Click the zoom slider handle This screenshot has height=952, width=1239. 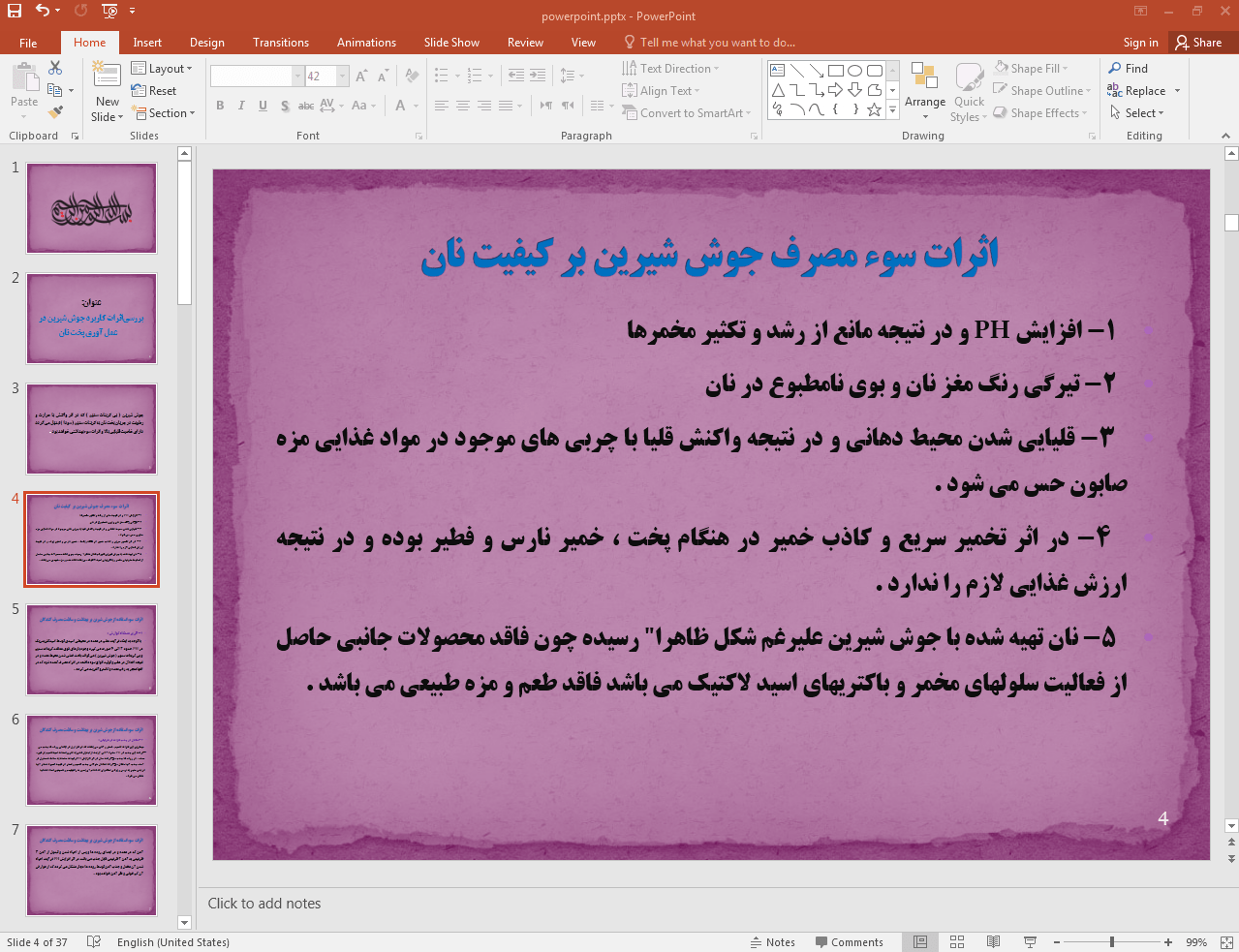point(1112,942)
